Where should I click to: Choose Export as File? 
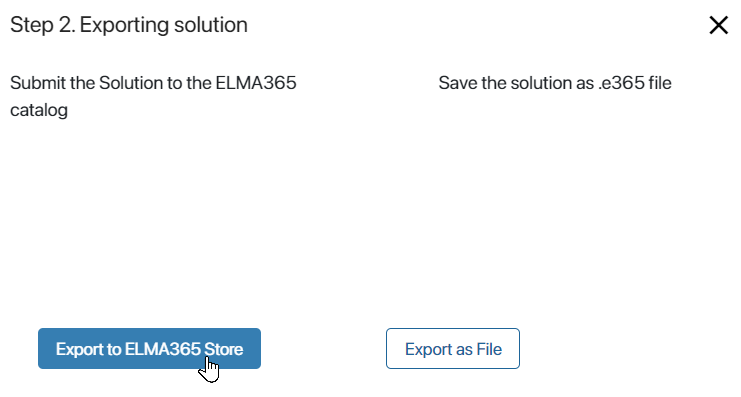coord(453,349)
